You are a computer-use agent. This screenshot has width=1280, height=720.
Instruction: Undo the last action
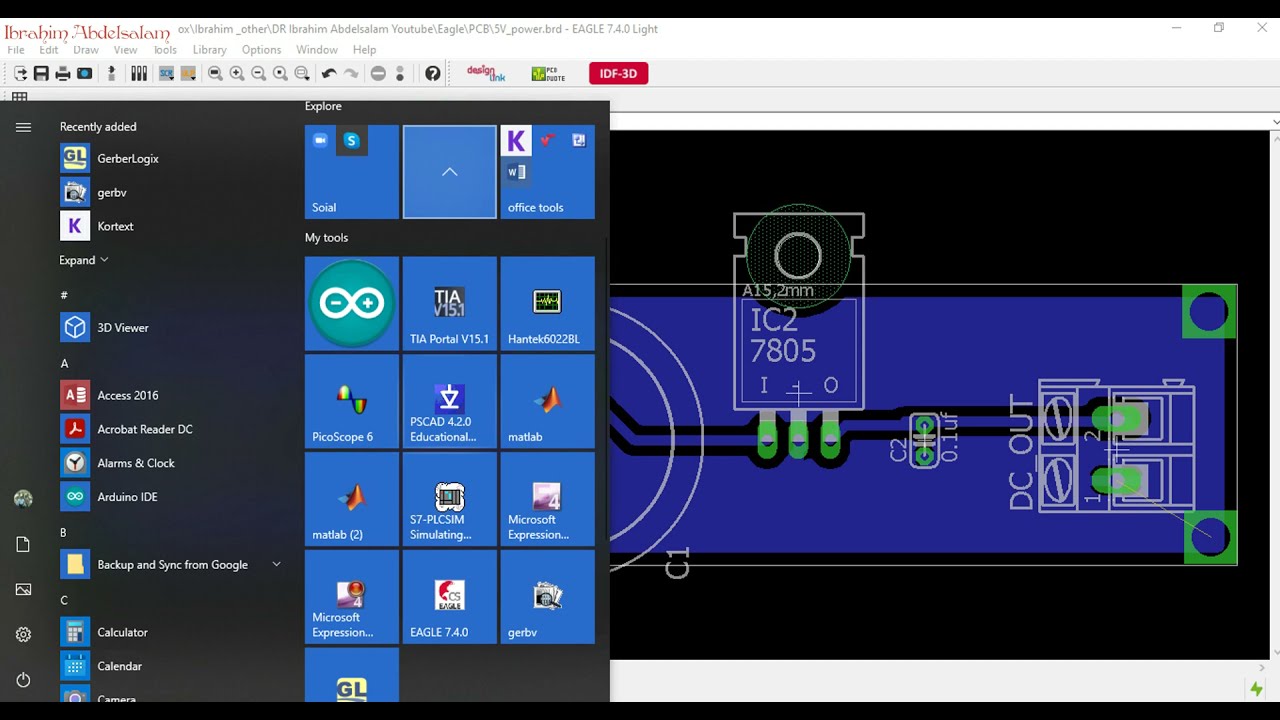click(x=329, y=73)
